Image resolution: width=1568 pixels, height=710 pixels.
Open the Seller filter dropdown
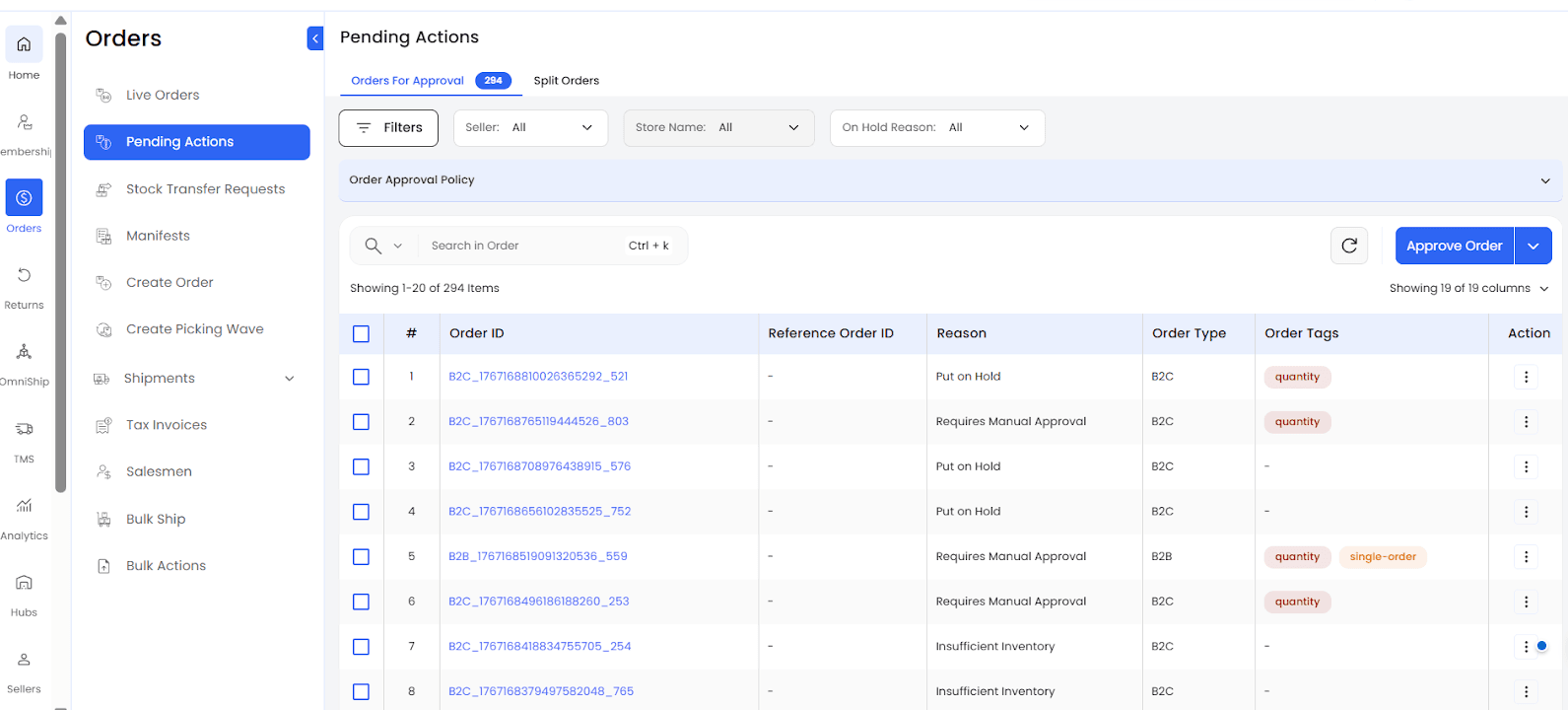coord(530,128)
